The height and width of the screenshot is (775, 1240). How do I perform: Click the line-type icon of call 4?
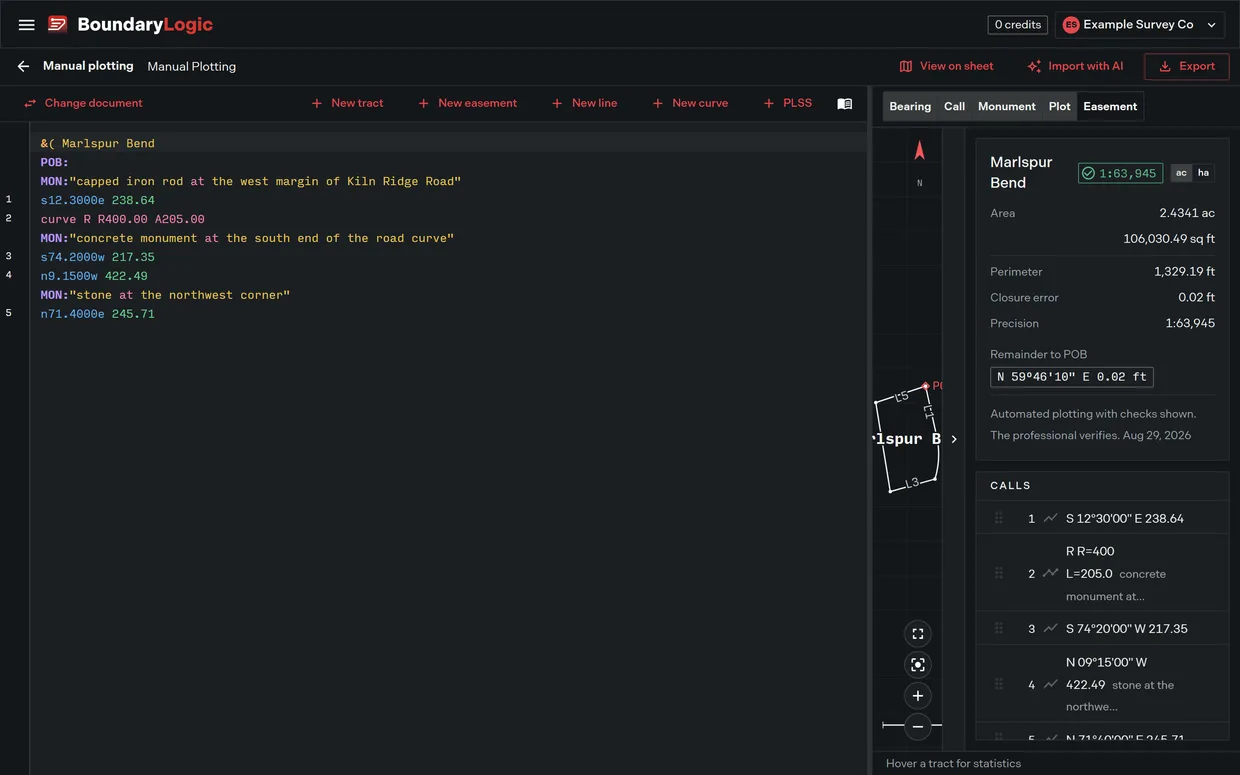[1050, 684]
